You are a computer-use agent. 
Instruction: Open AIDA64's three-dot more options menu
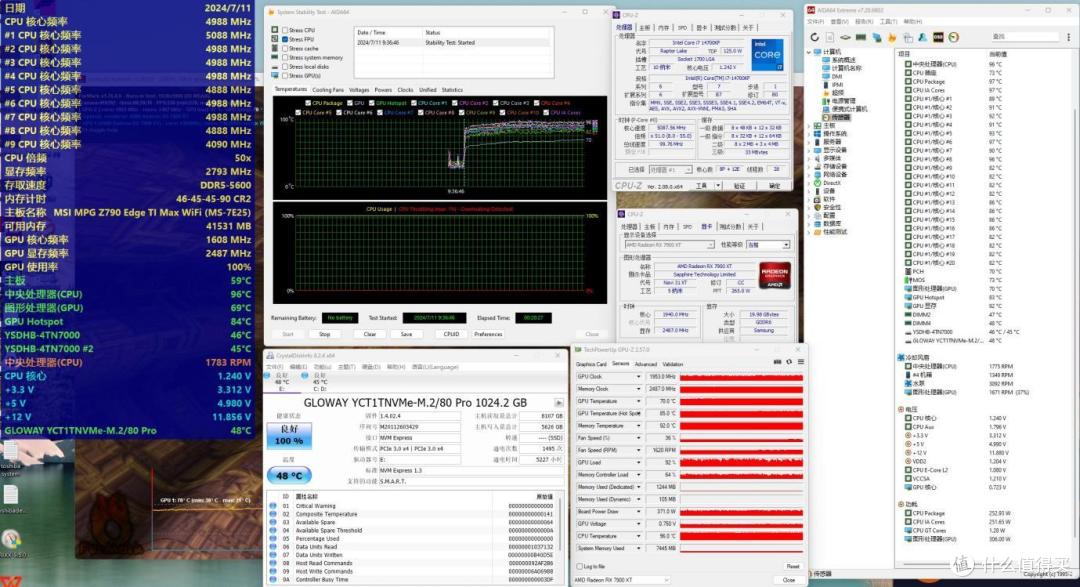[1068, 37]
